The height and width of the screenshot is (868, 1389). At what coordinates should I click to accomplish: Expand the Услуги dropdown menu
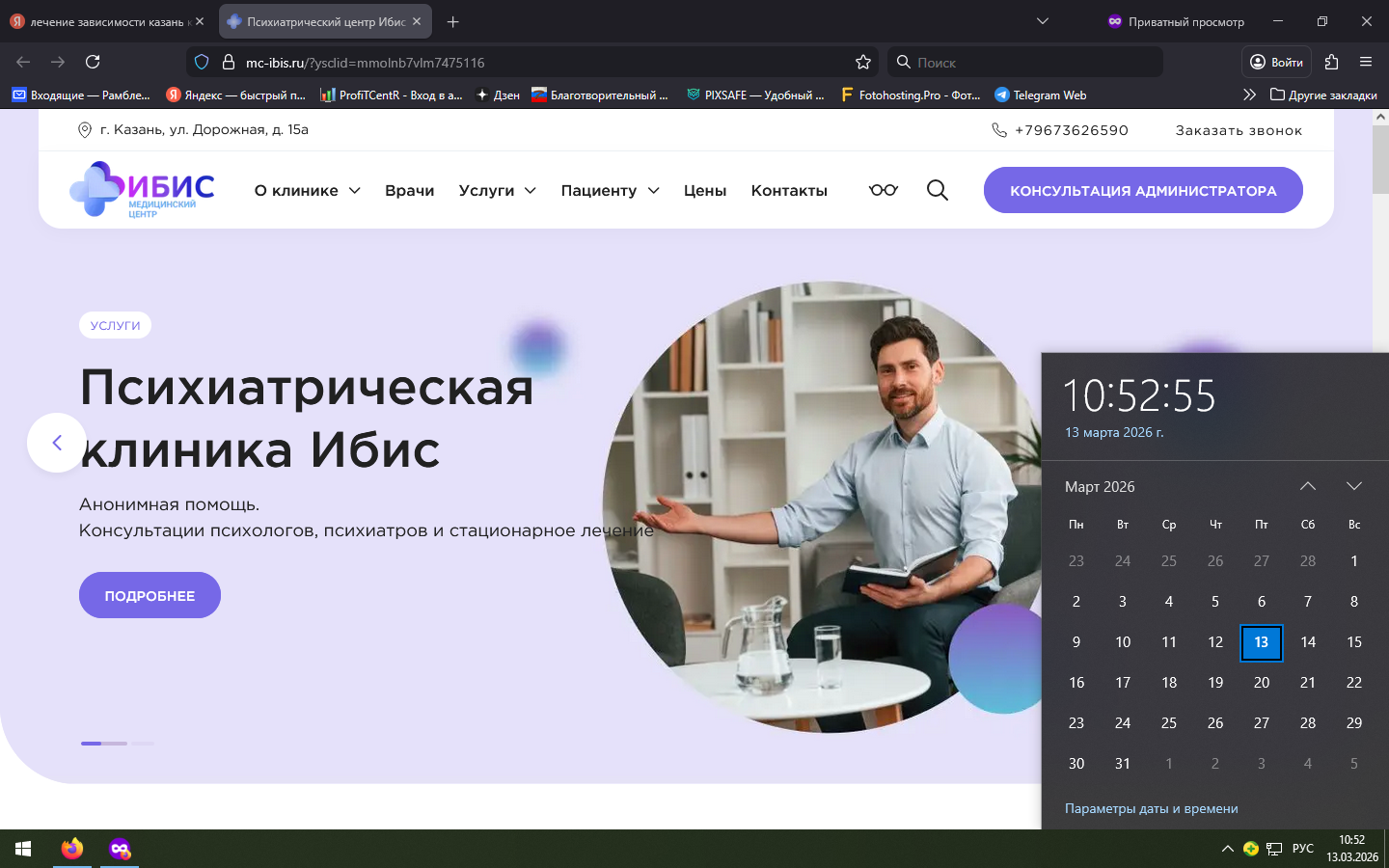[x=497, y=191]
